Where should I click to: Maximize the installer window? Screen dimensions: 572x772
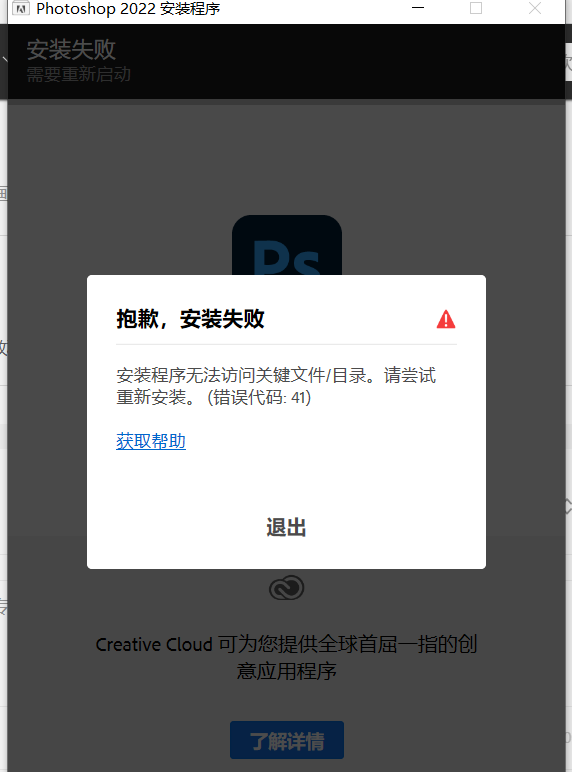point(476,8)
